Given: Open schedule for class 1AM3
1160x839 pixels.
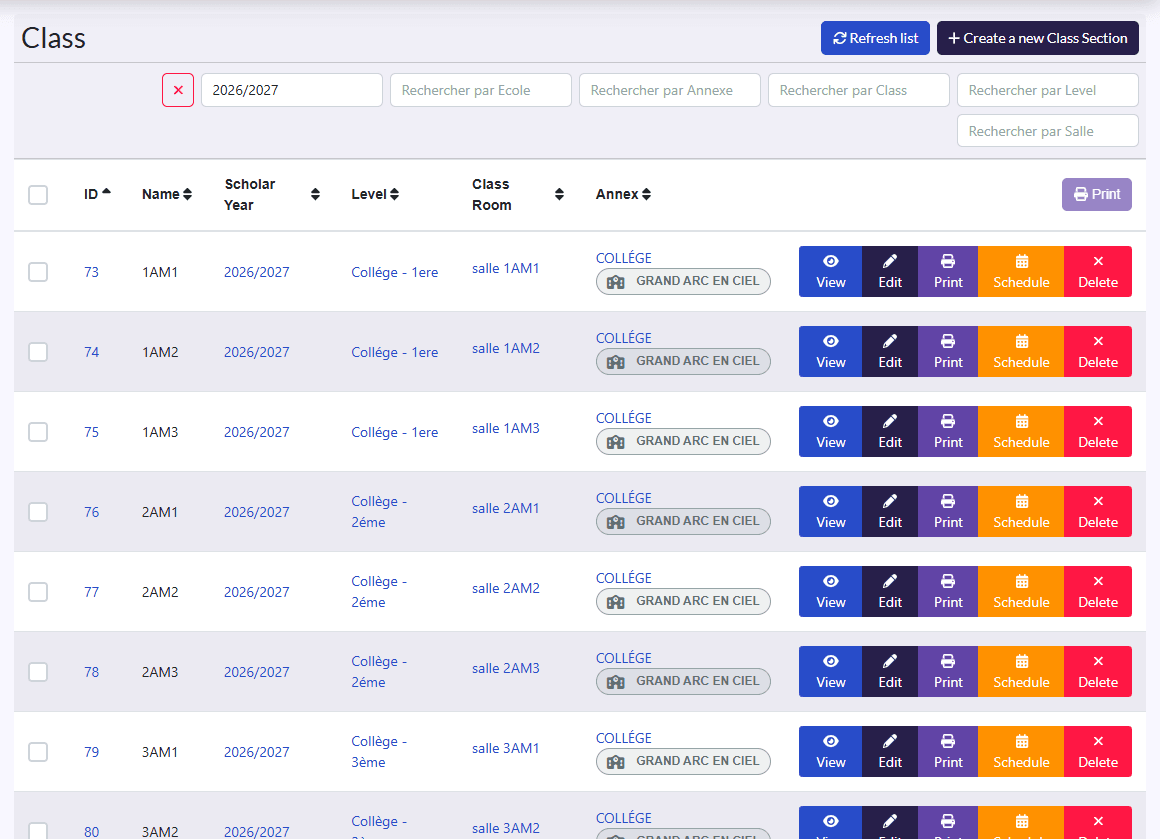Looking at the screenshot, I should [x=1021, y=431].
